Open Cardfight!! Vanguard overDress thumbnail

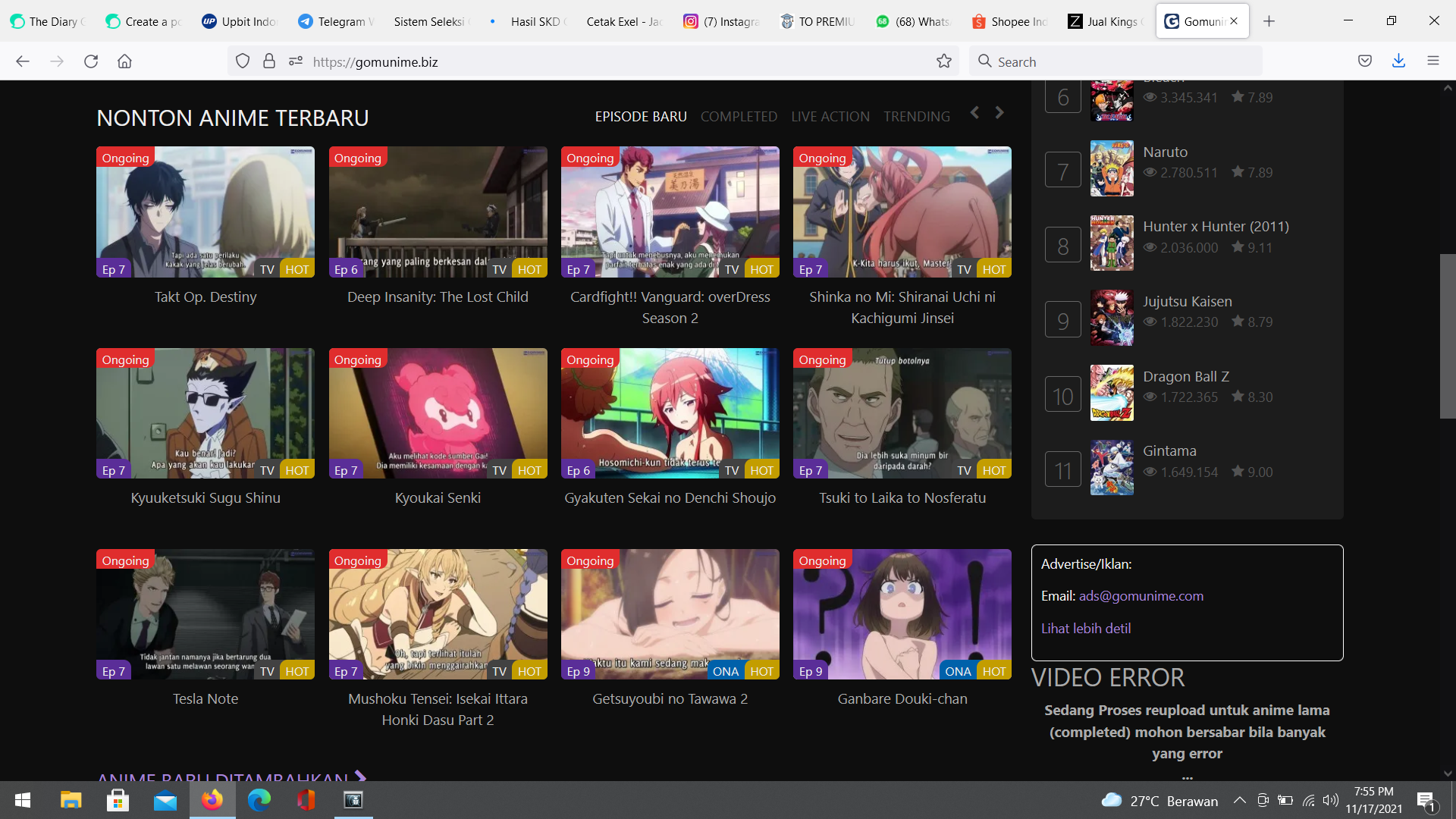point(670,212)
